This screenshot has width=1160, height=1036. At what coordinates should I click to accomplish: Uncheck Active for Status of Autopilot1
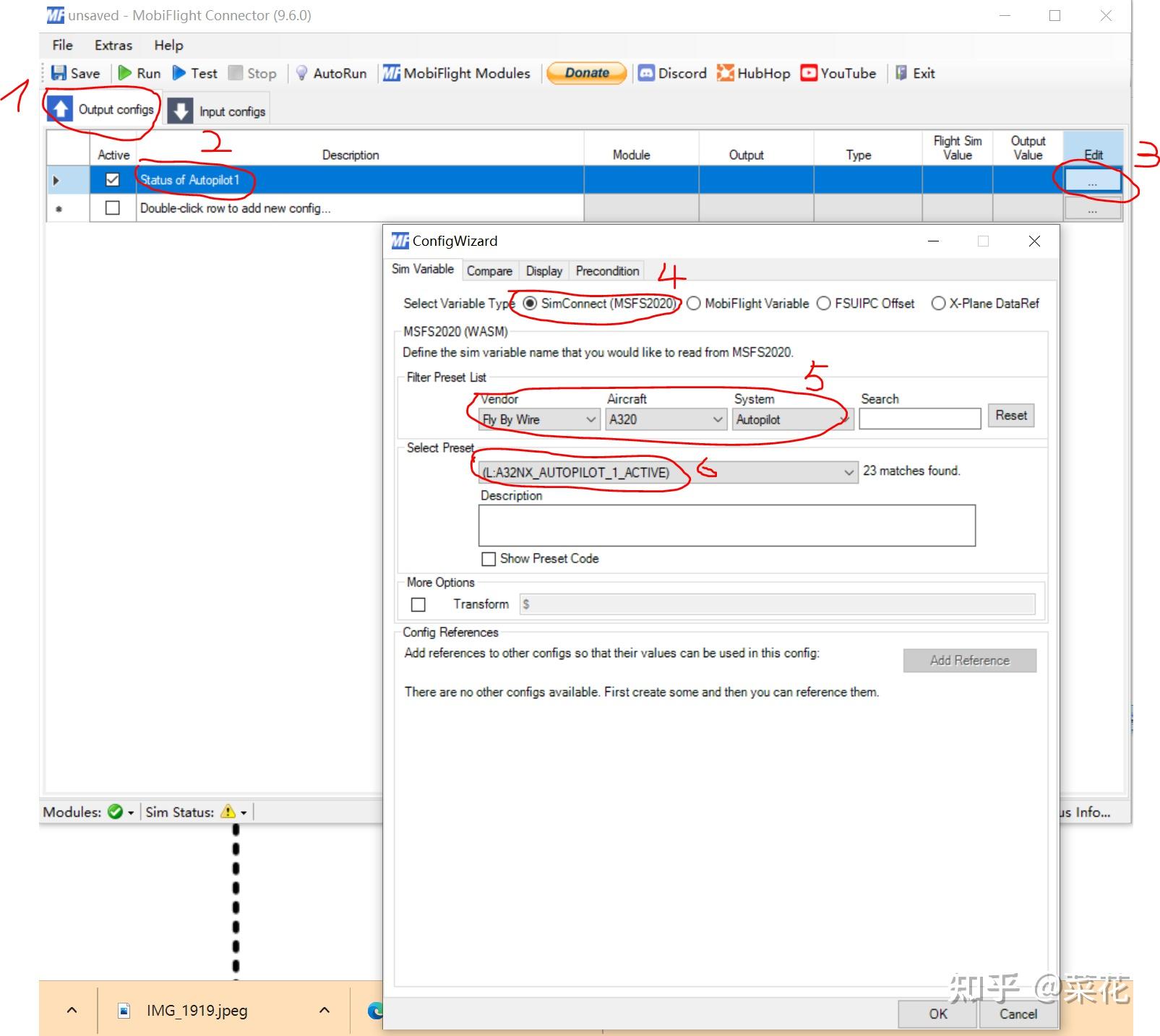[x=113, y=180]
